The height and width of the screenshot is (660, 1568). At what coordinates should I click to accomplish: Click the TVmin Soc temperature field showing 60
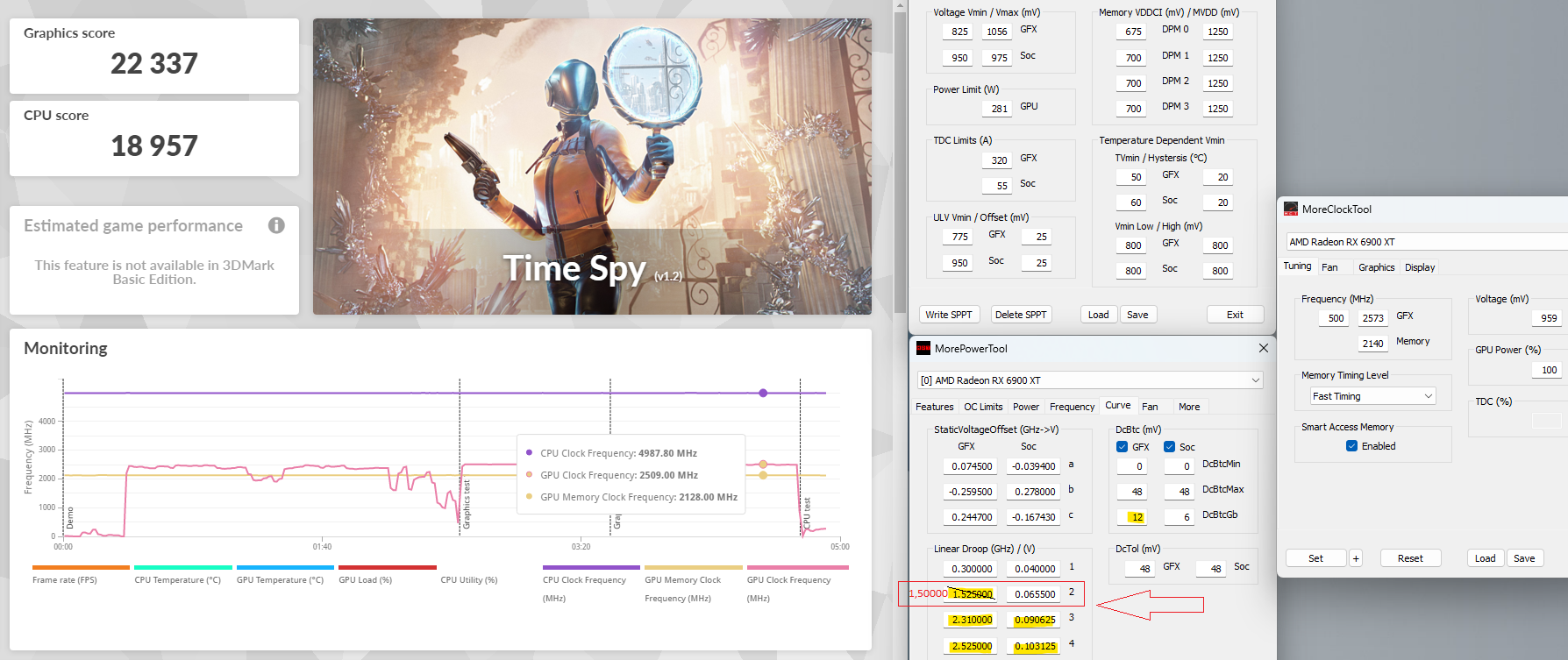(x=1131, y=202)
